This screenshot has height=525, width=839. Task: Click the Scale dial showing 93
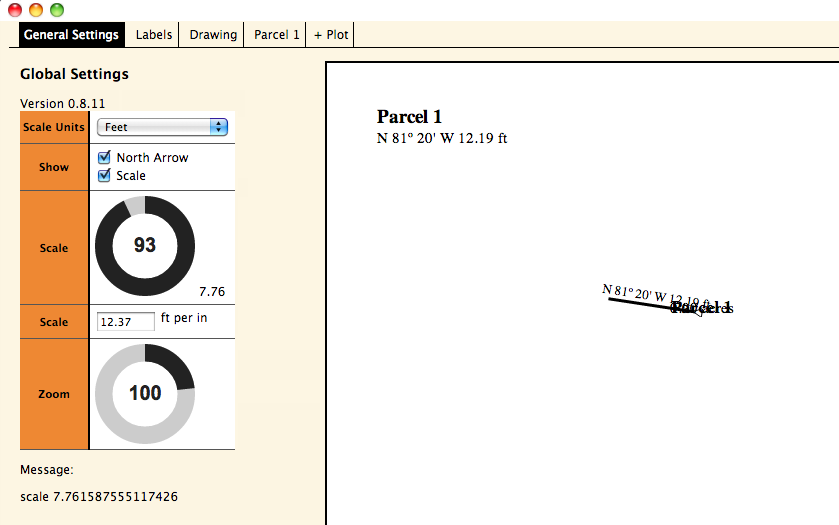pyautogui.click(x=145, y=246)
